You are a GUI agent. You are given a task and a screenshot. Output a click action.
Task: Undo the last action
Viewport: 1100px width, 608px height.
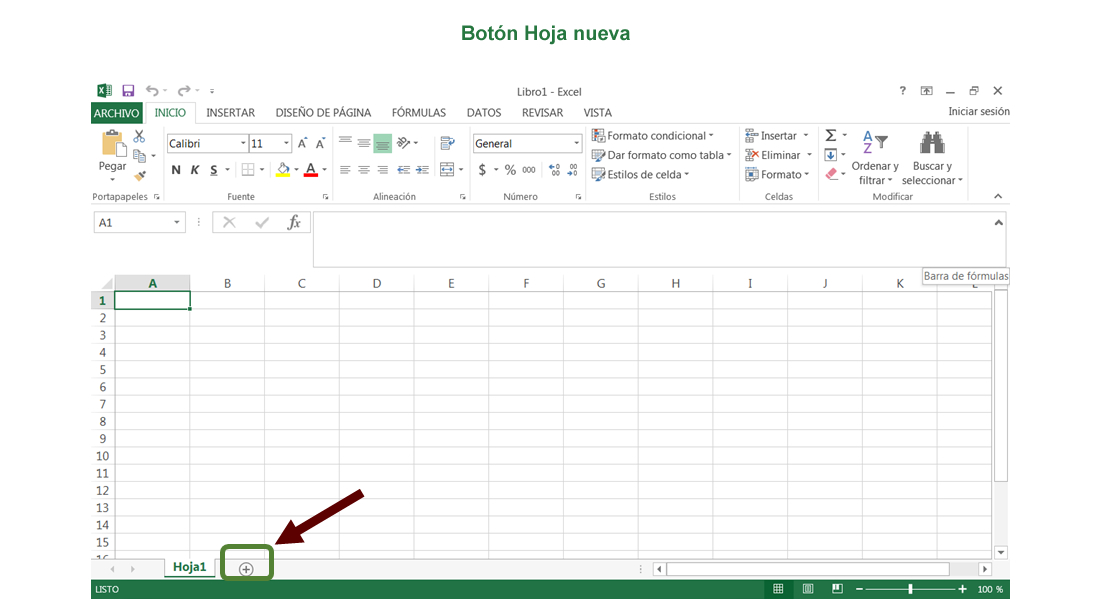[x=152, y=90]
